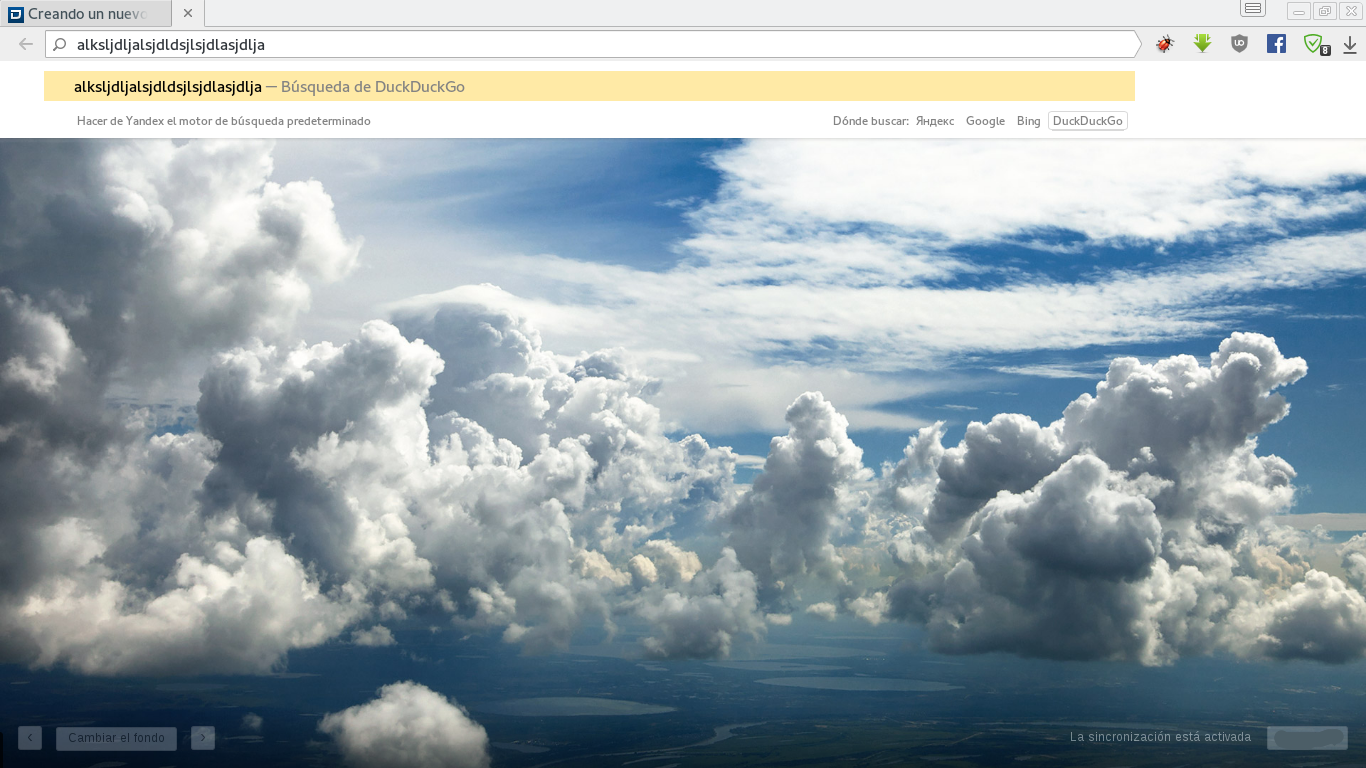
Task: Minimize the browser window
Action: [1299, 11]
